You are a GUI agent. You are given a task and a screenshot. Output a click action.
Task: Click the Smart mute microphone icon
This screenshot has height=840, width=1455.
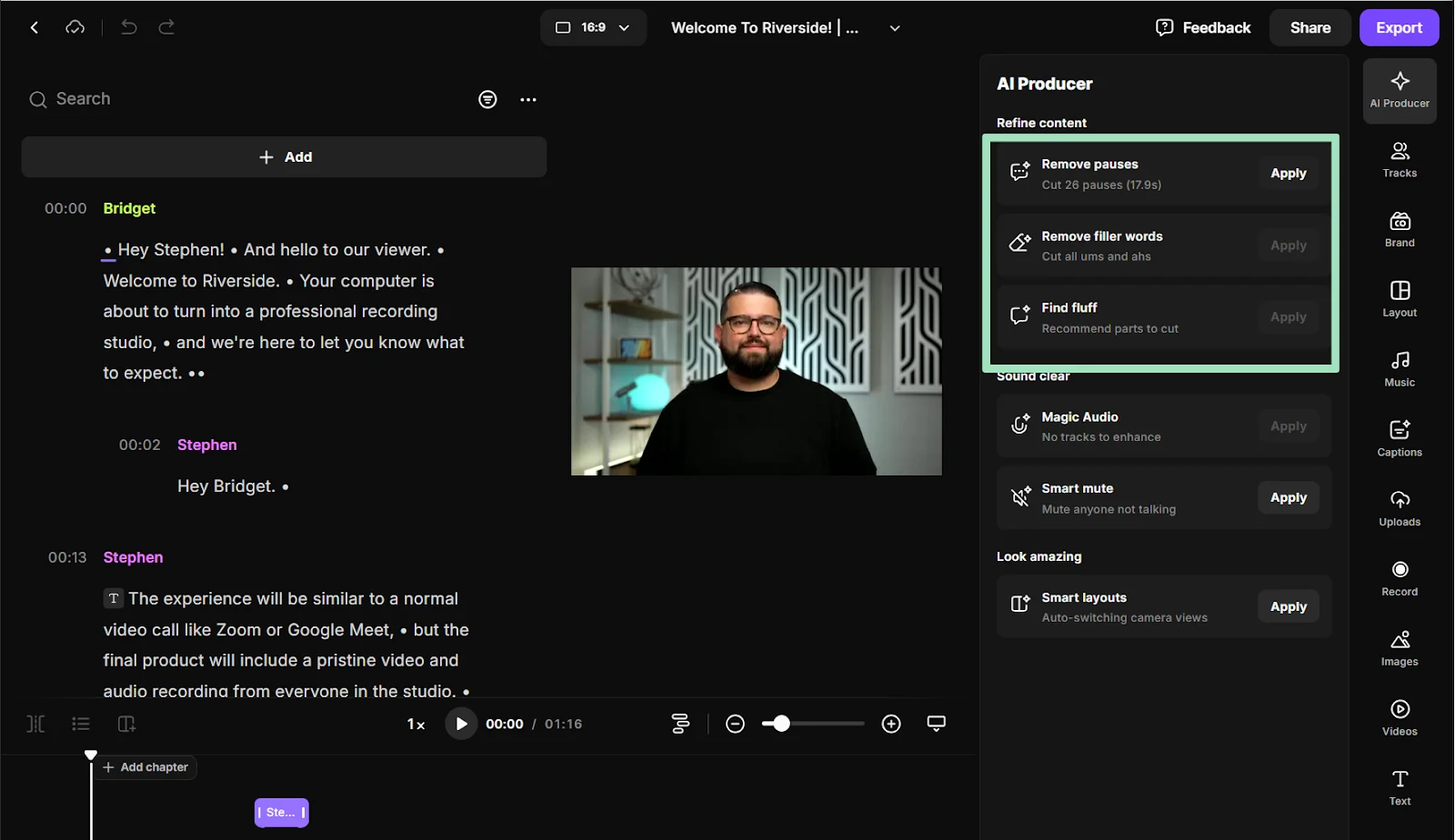click(1020, 497)
